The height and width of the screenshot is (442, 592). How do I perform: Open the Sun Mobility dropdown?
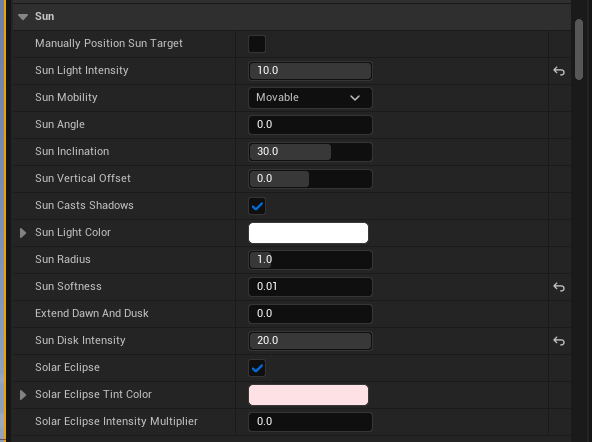[x=310, y=98]
